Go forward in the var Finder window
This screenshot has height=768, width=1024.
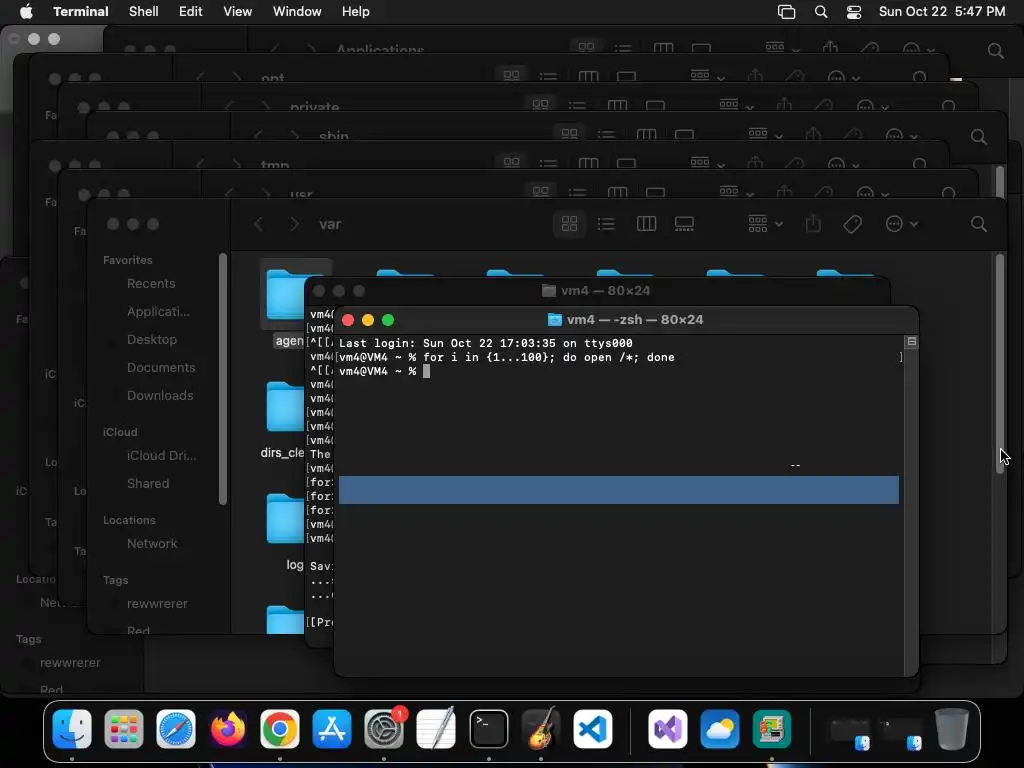[x=294, y=224]
